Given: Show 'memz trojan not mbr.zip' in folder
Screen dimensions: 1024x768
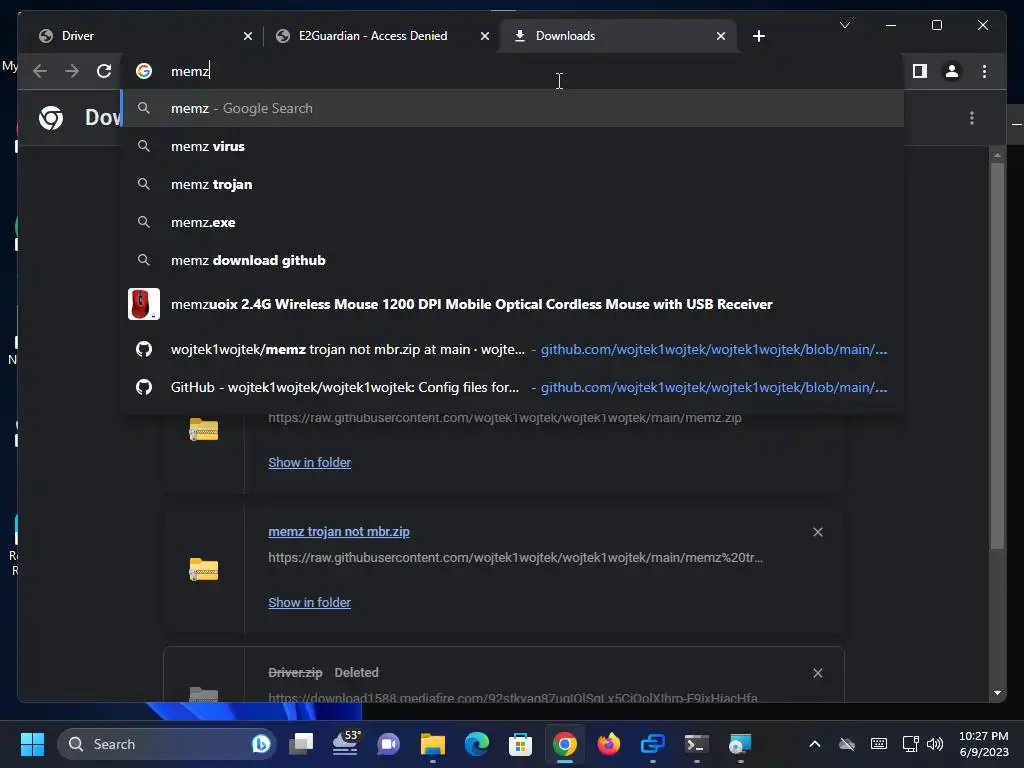Looking at the screenshot, I should (x=310, y=602).
